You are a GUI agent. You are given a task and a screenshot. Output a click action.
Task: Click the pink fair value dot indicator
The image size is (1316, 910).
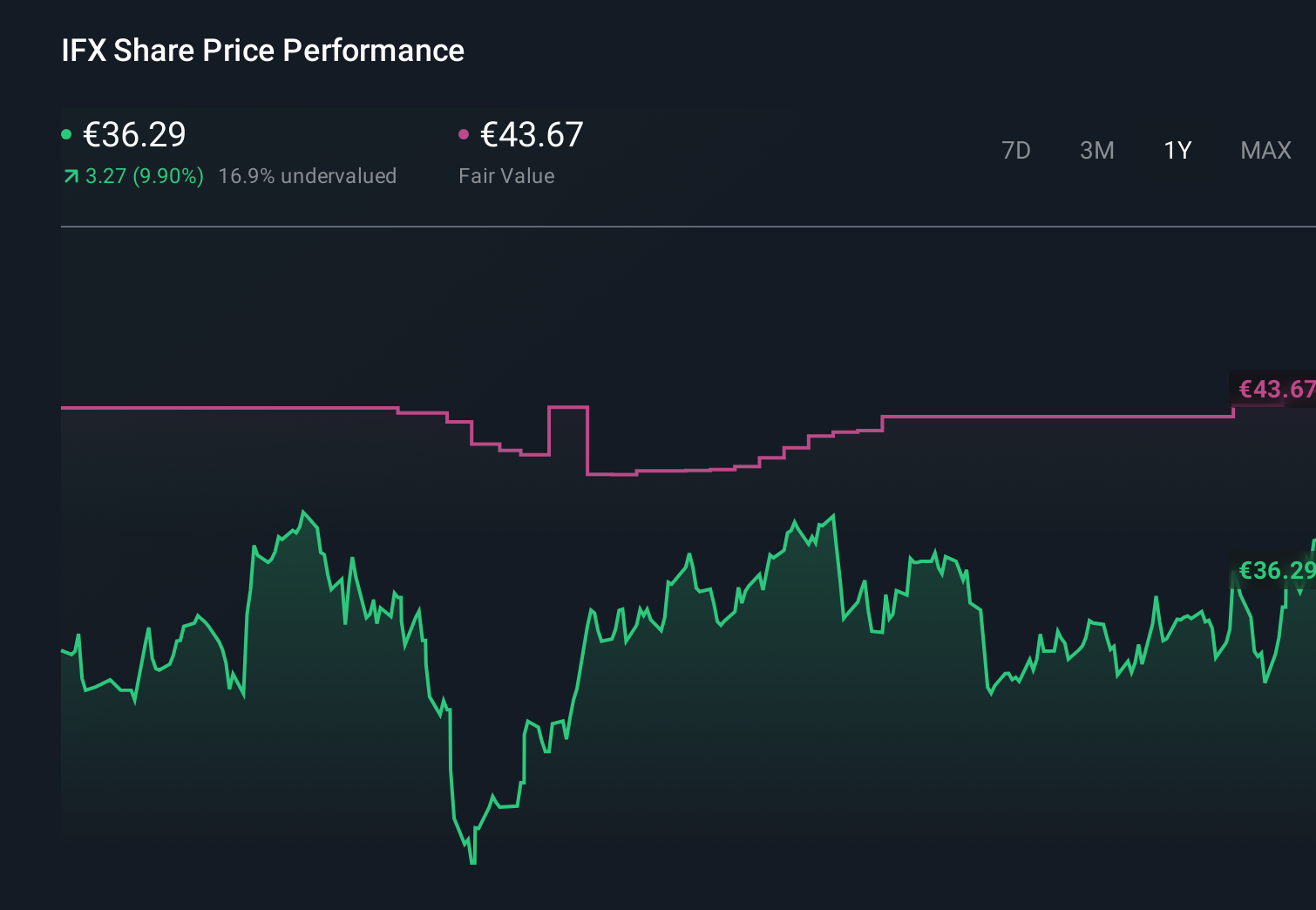[465, 133]
